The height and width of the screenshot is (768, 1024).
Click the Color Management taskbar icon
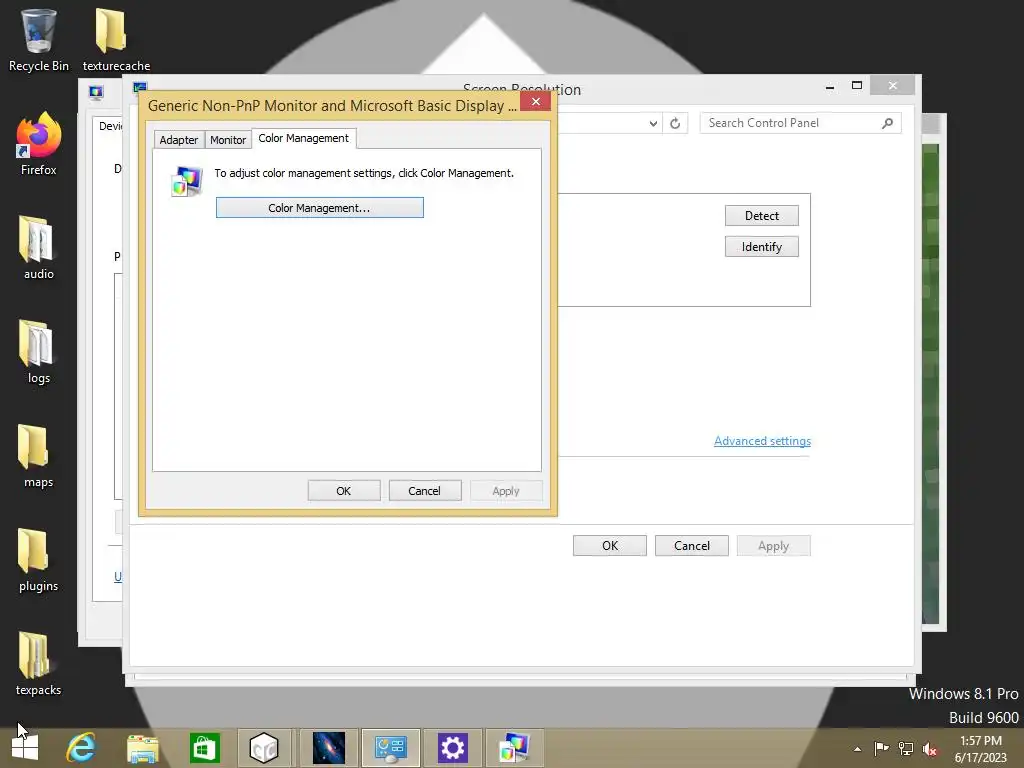click(x=514, y=748)
